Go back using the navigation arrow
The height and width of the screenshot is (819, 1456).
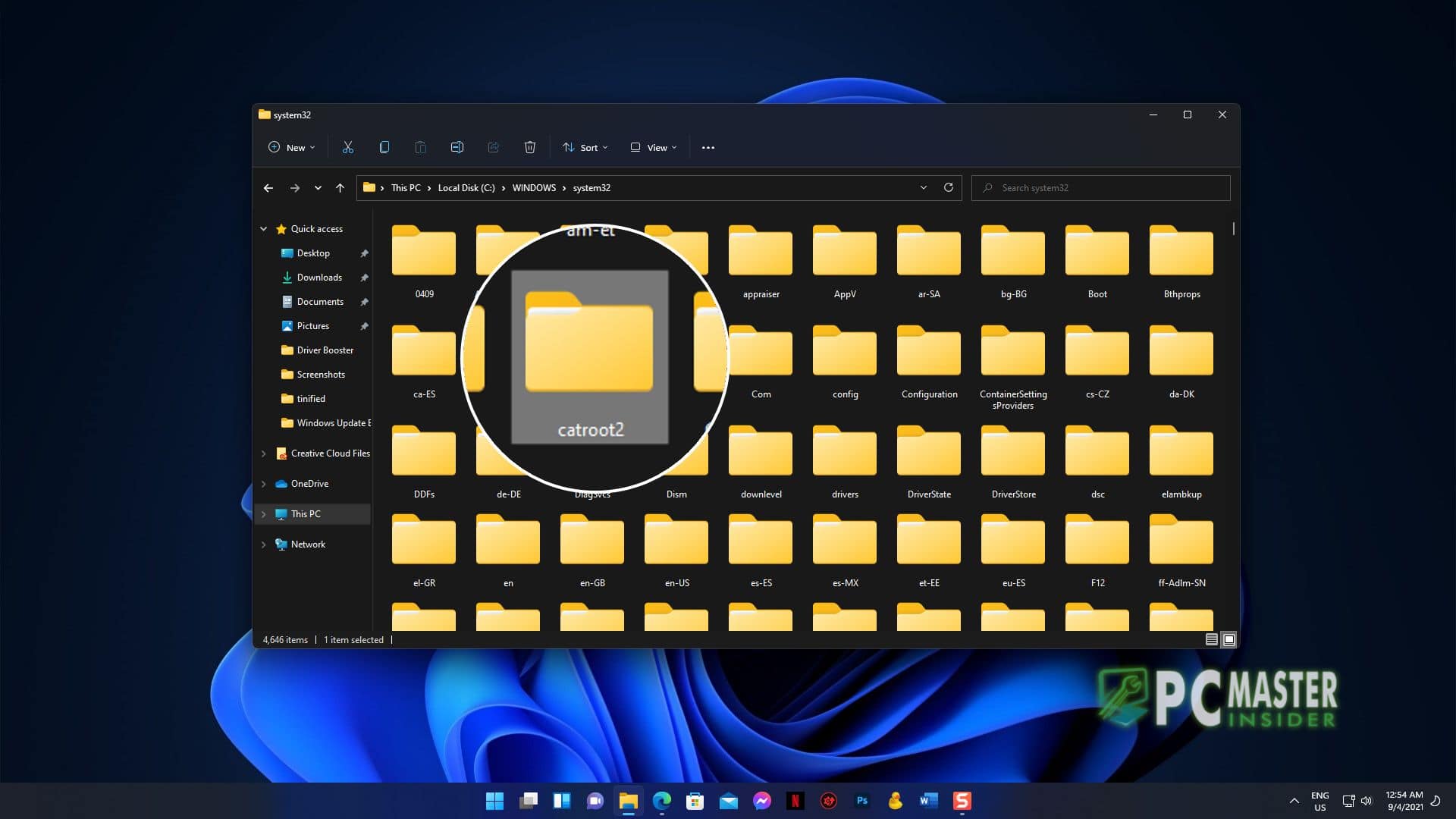coord(268,187)
